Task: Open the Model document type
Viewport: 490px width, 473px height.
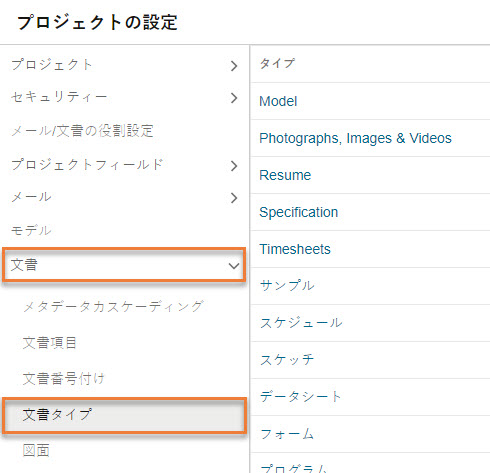Action: coord(278,101)
